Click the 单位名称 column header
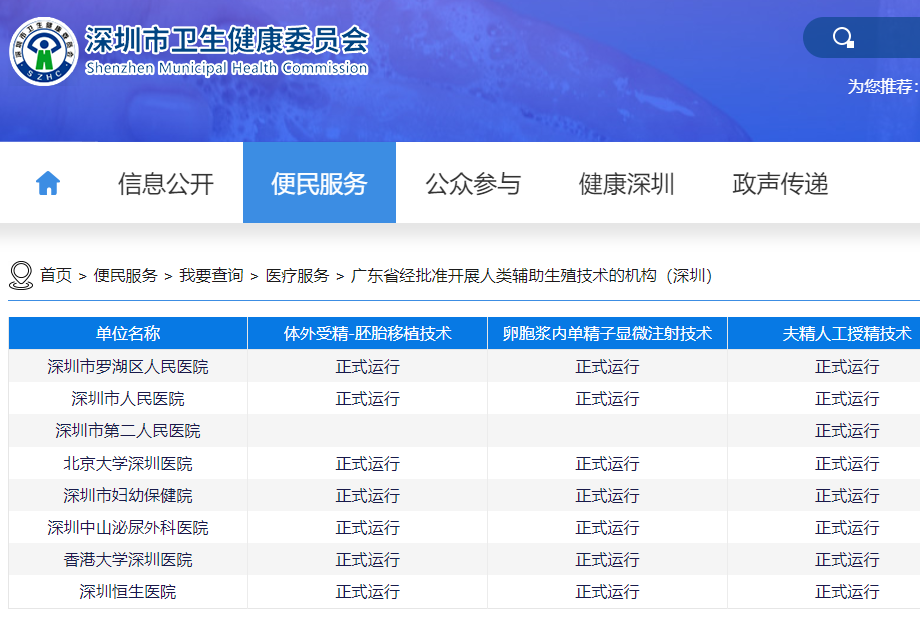This screenshot has width=920, height=624. 128,333
